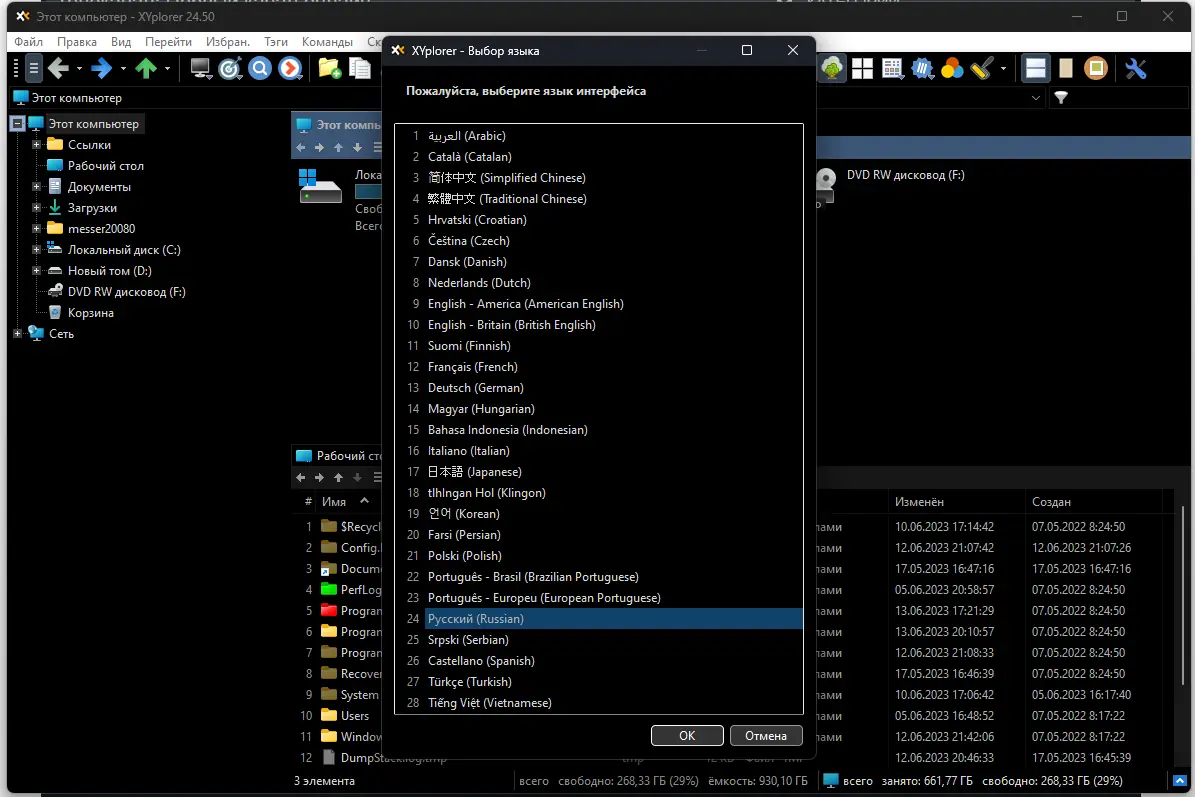Click the orange round preview icon
The width and height of the screenshot is (1195, 797).
[1096, 69]
